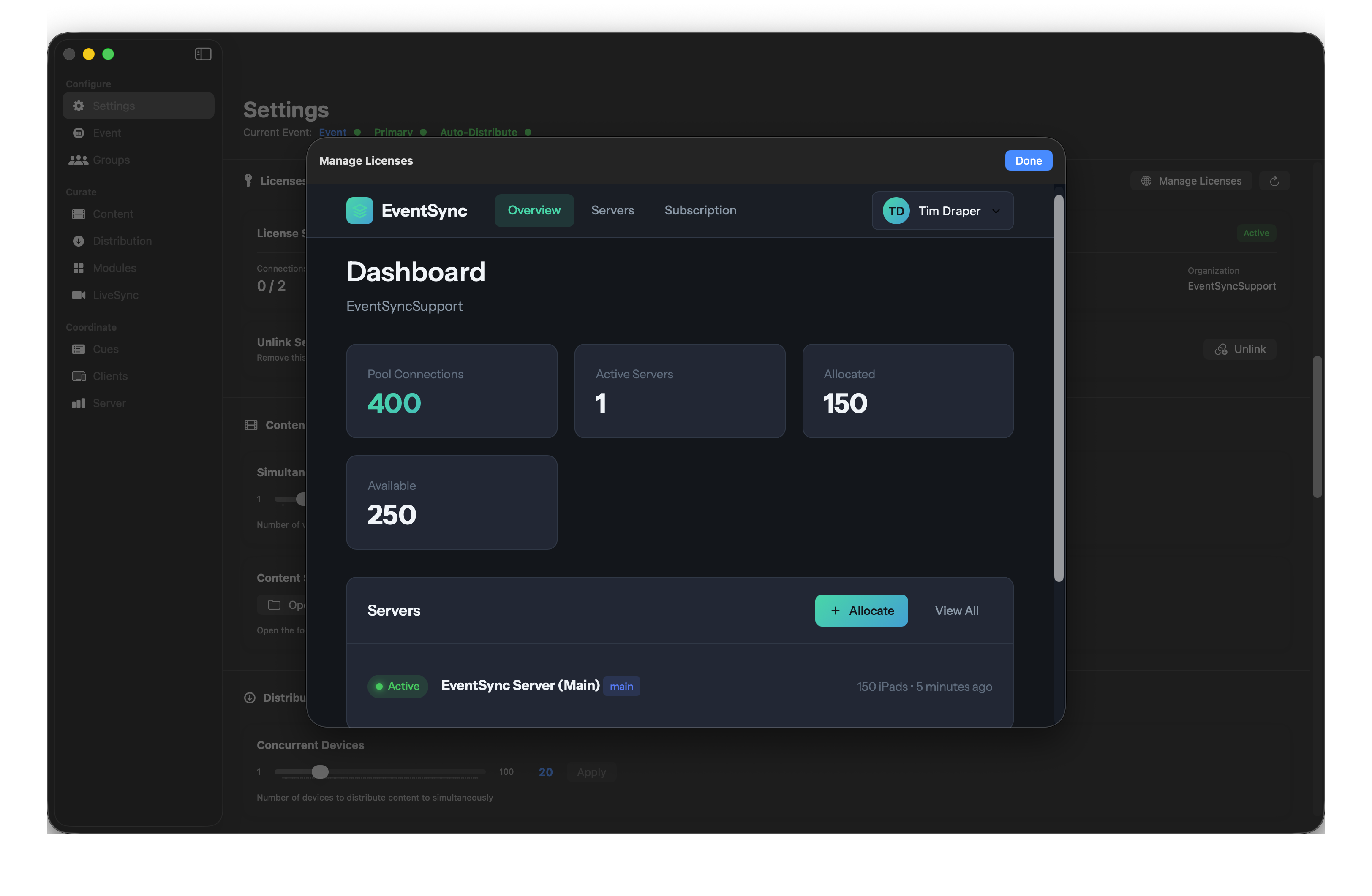Open Cues in the sidebar
Viewport: 1372px width, 896px height.
139,349
